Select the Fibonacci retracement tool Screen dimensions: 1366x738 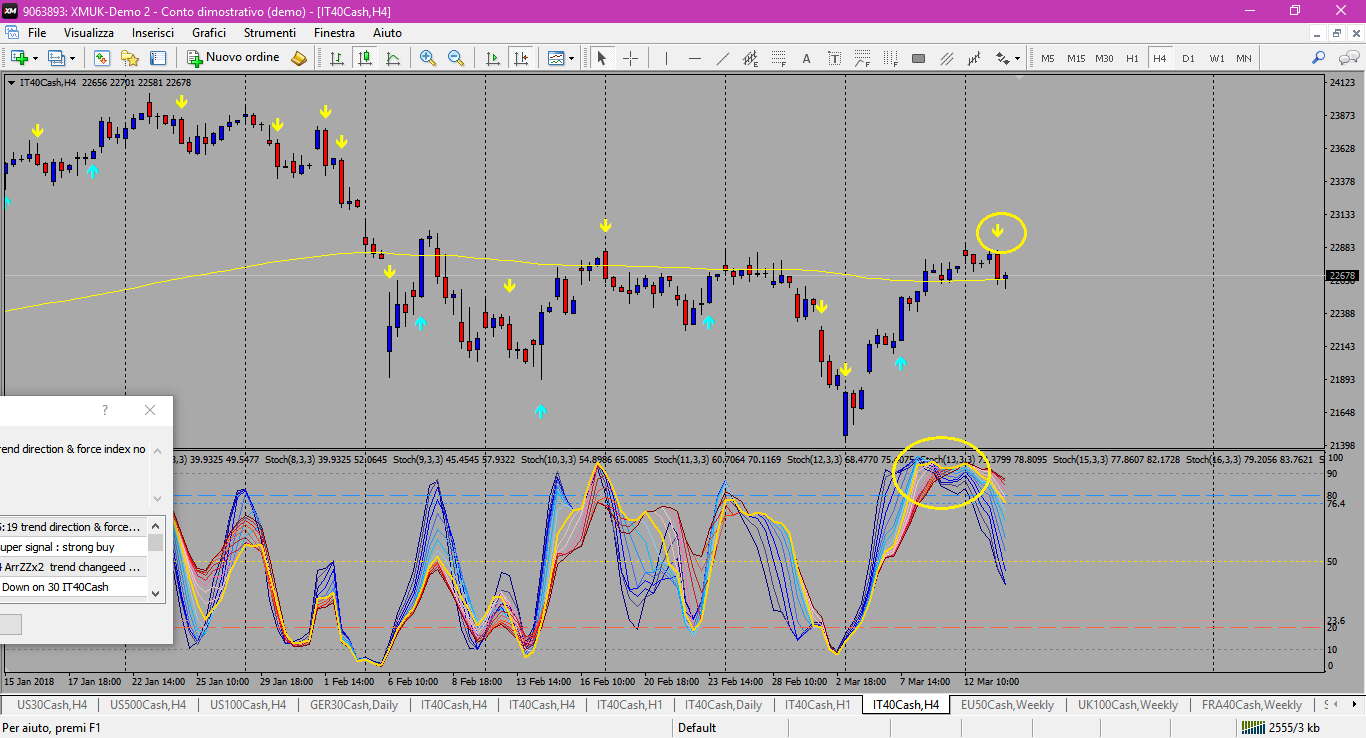tap(778, 58)
